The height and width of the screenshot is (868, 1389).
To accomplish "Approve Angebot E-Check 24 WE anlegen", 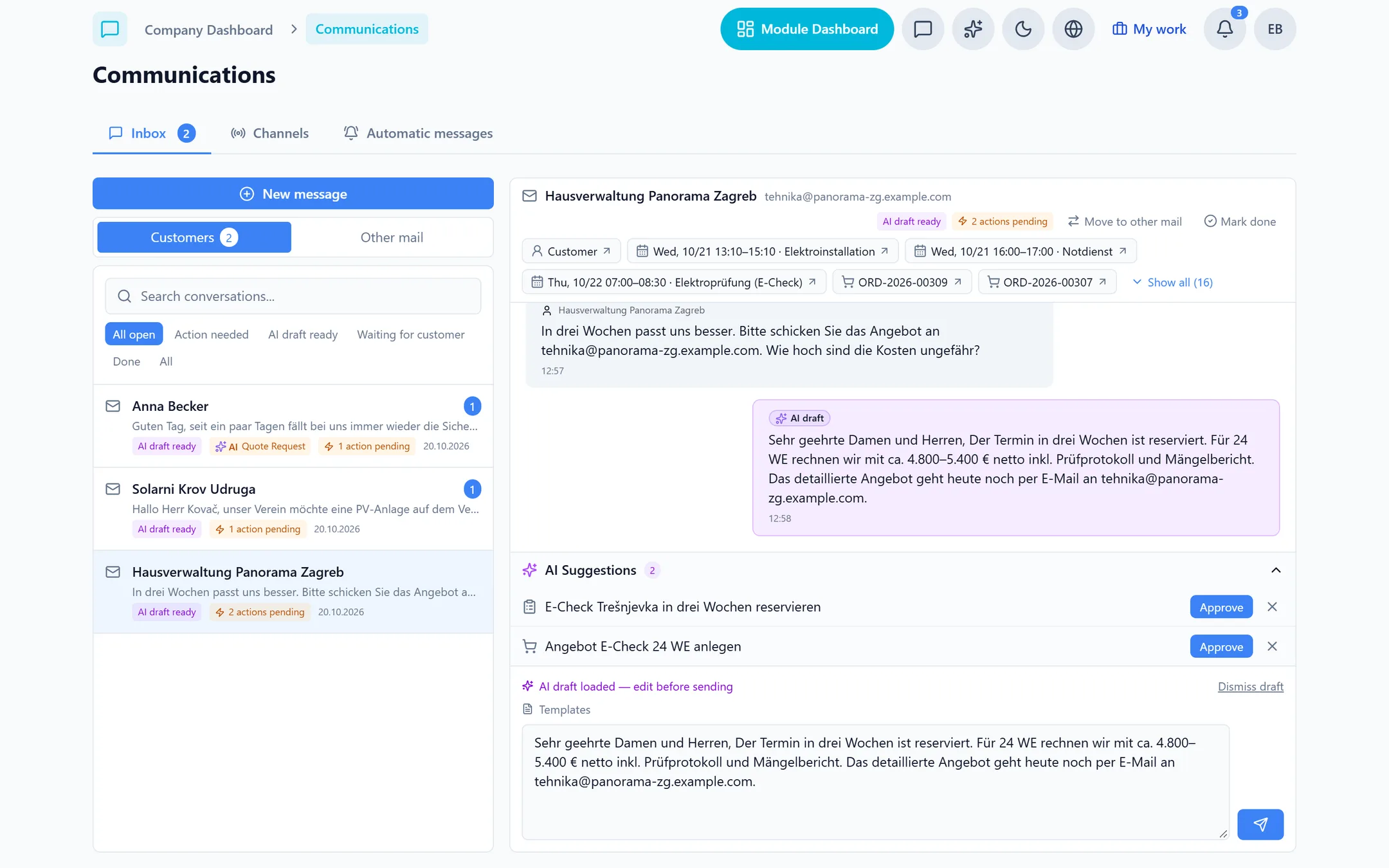I will 1221,646.
